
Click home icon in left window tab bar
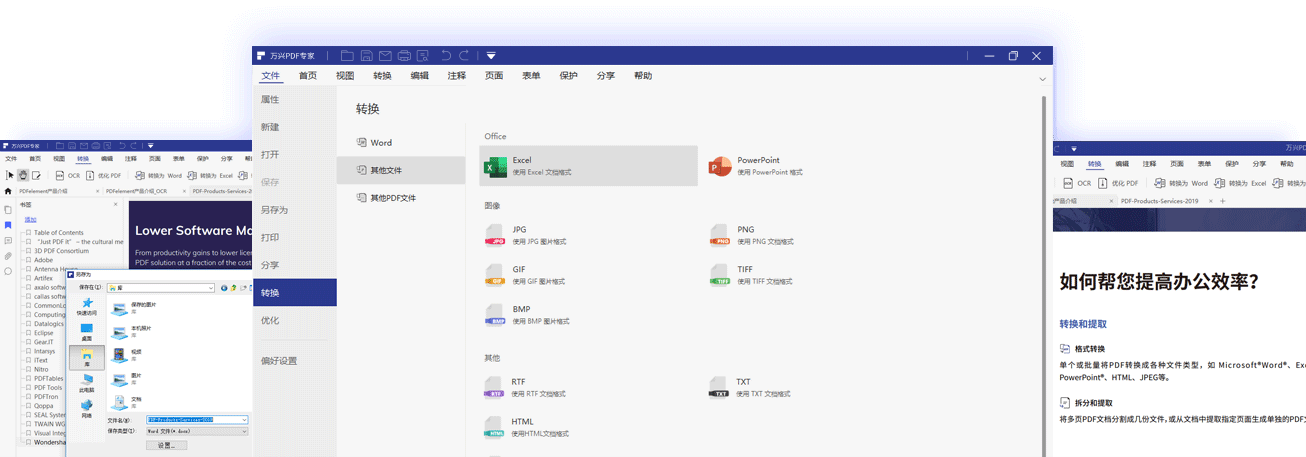[x=8, y=190]
